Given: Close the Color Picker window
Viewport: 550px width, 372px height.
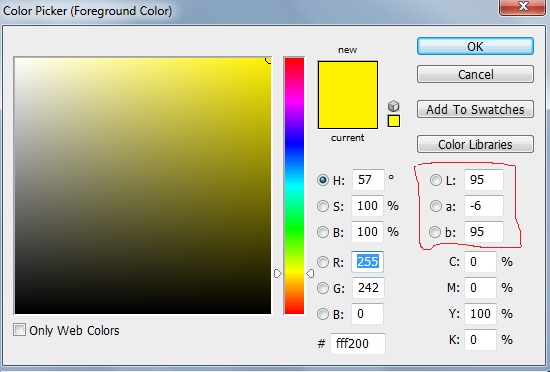Looking at the screenshot, I should (523, 7).
